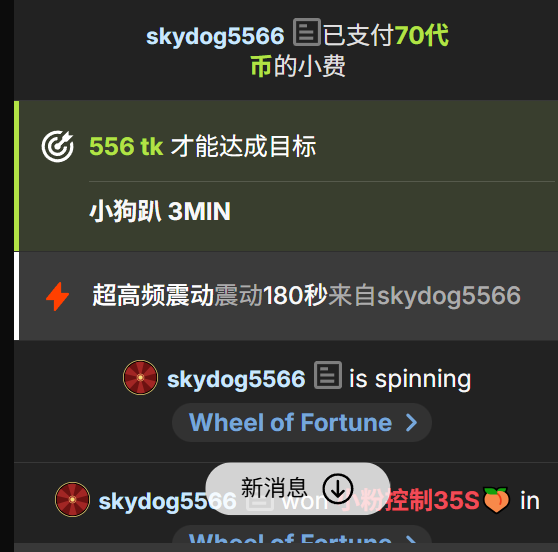
Task: Jump to new messages with 新消息 button
Action: [x=298, y=489]
